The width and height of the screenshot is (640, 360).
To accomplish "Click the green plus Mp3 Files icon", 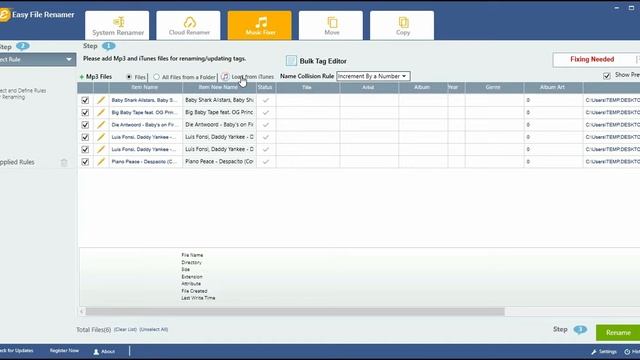I will 82,77.
